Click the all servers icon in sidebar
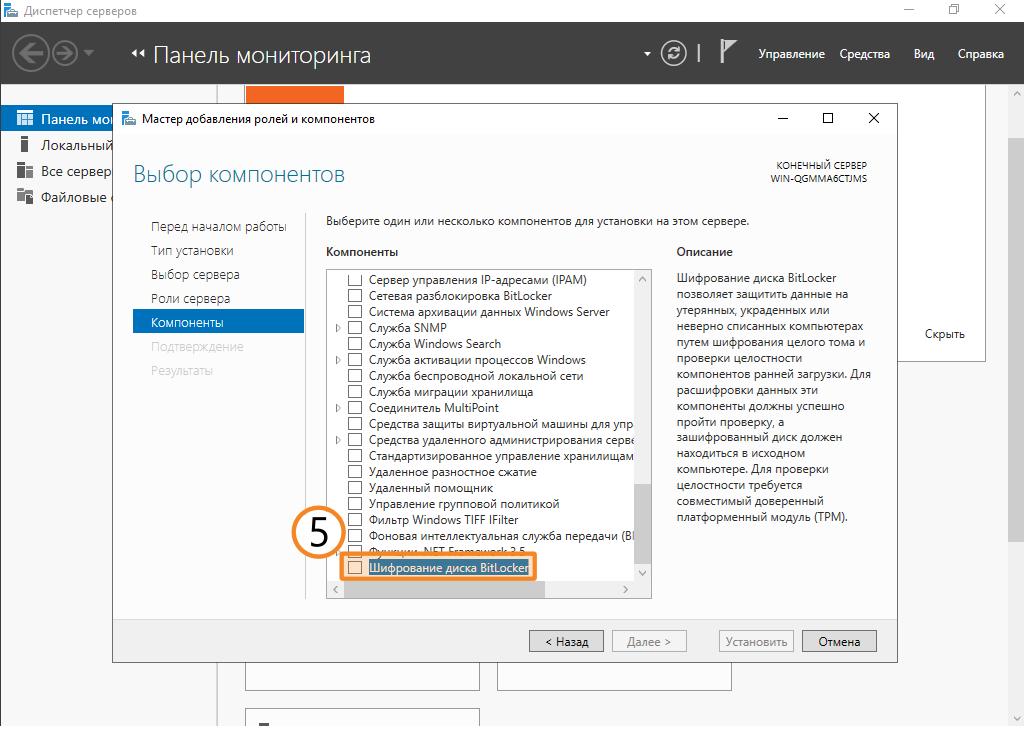The image size is (1025, 729). point(25,171)
